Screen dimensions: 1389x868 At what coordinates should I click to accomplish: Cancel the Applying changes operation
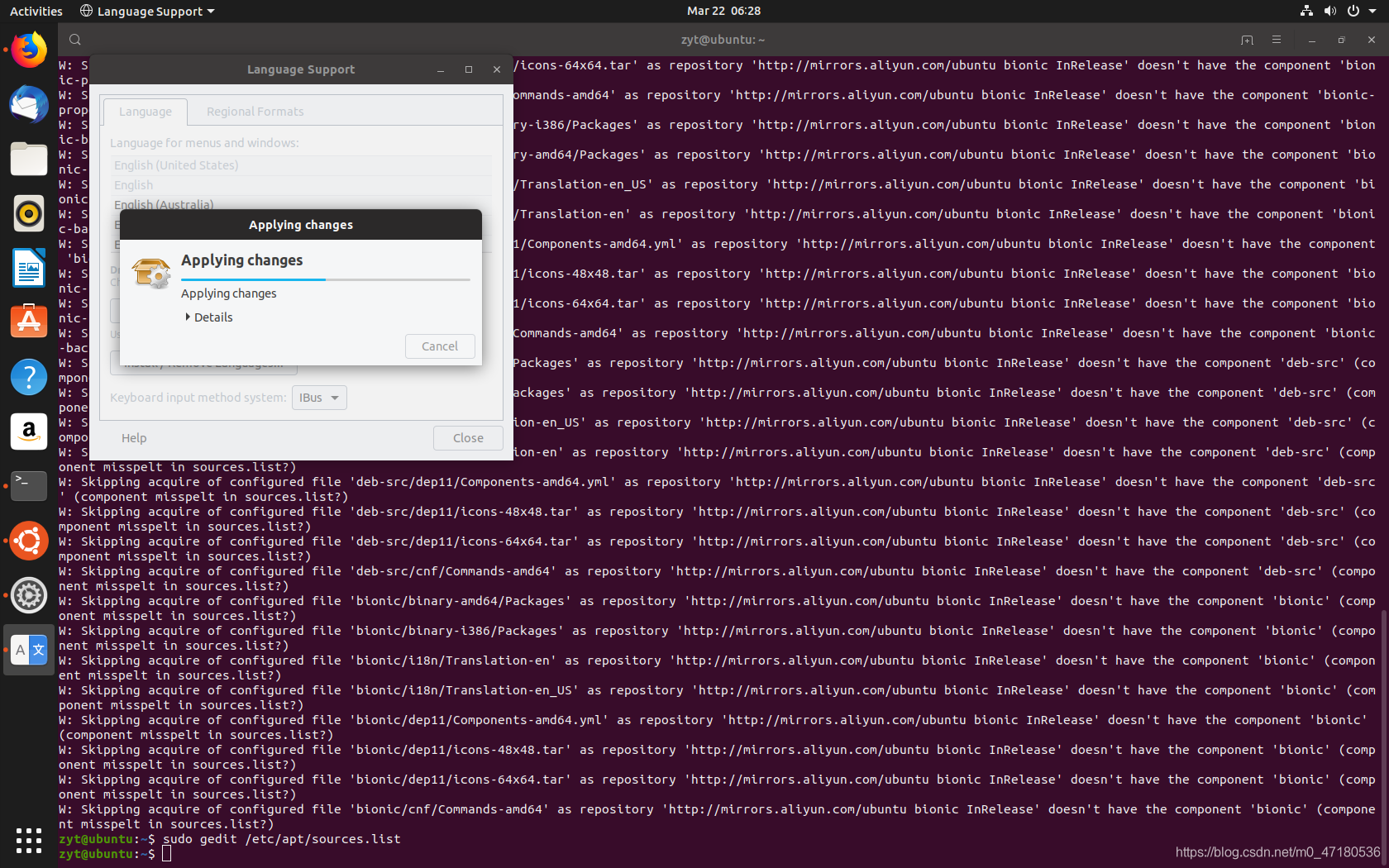[x=440, y=346]
